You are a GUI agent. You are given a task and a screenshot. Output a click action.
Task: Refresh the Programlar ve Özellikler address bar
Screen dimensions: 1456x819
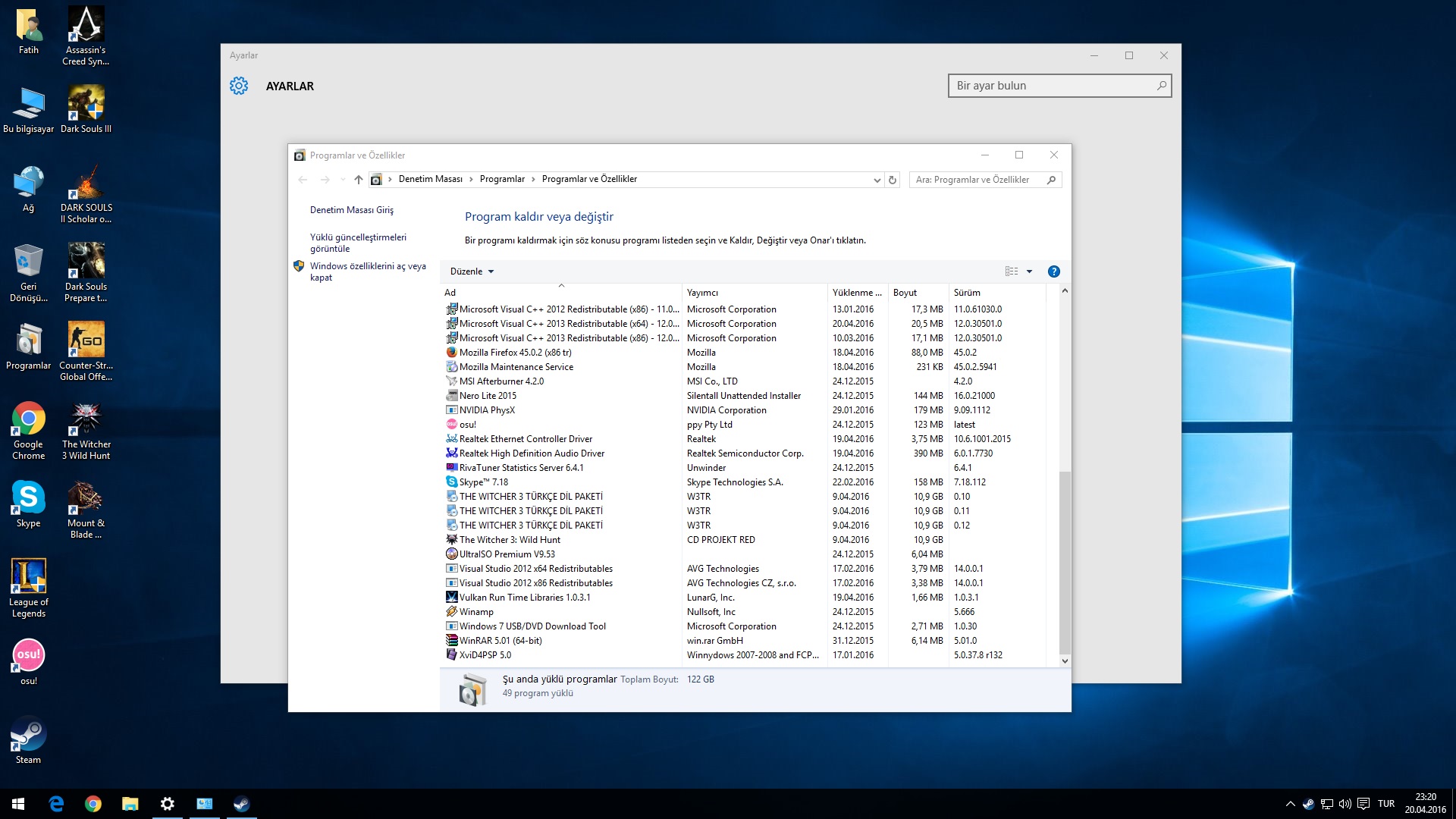(893, 180)
